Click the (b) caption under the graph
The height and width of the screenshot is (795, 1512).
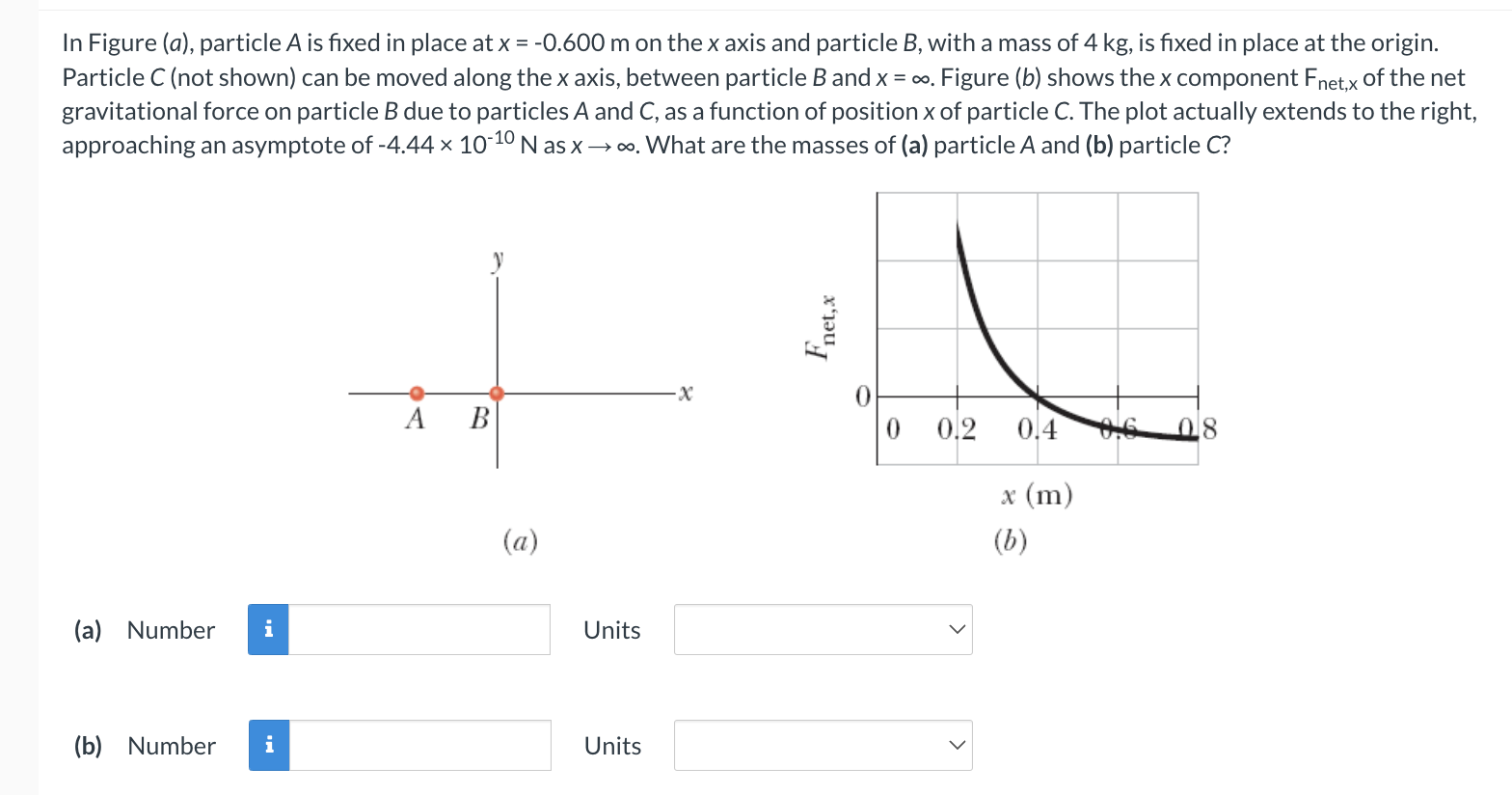click(x=1011, y=541)
